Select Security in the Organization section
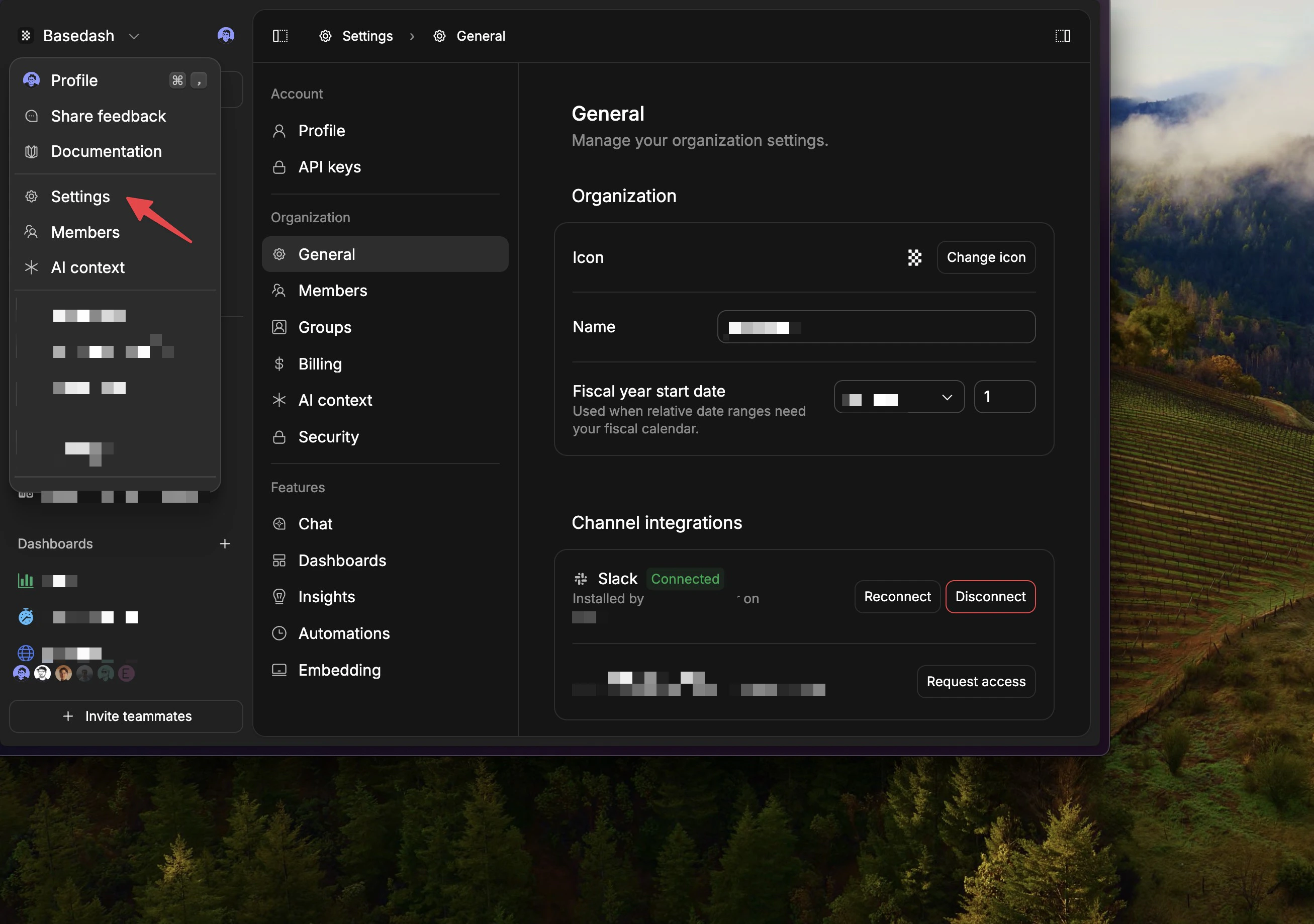 pos(329,437)
